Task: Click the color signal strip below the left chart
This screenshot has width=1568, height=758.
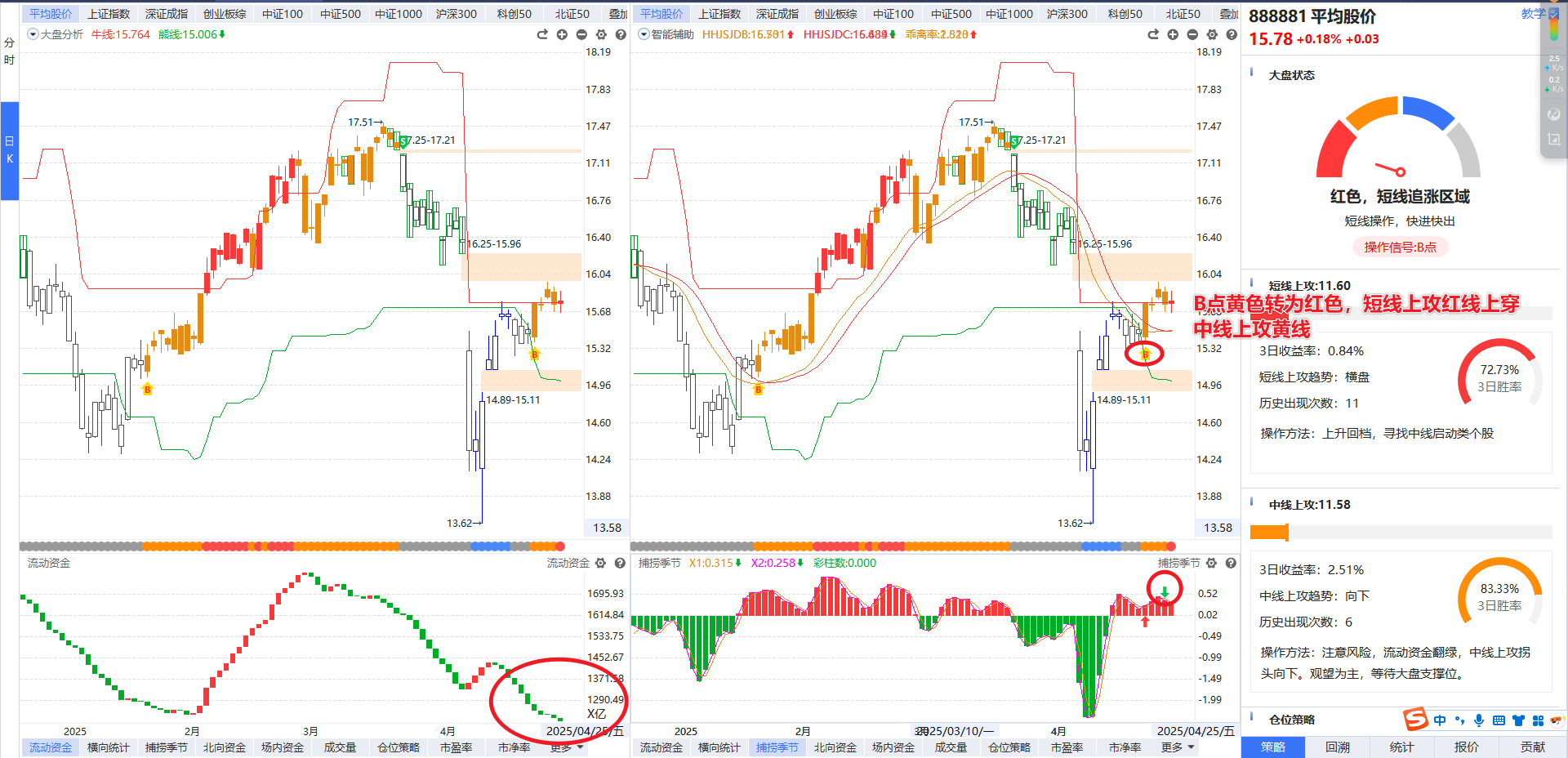Action: pyautogui.click(x=292, y=546)
